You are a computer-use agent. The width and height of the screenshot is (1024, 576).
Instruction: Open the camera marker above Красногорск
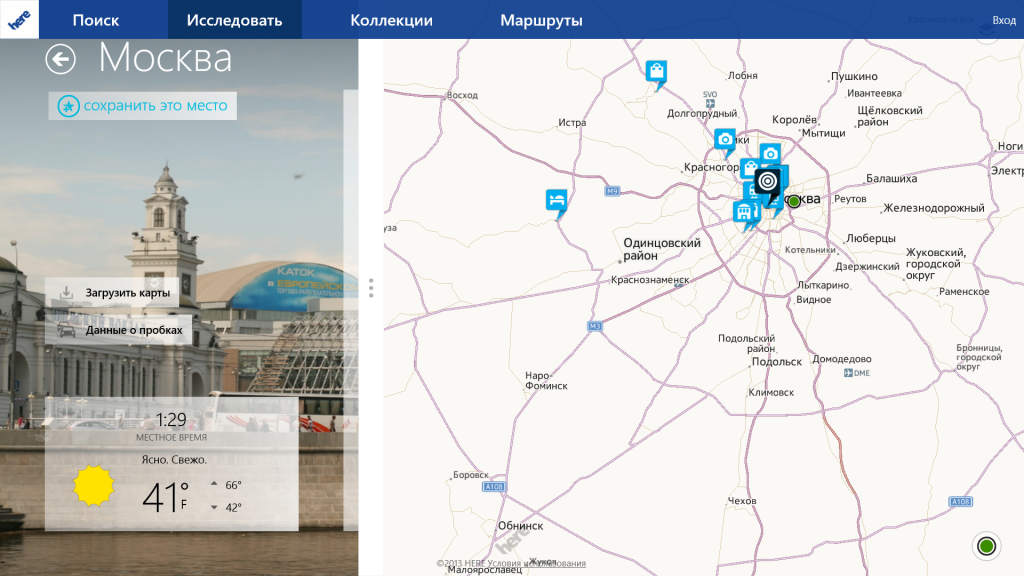725,140
